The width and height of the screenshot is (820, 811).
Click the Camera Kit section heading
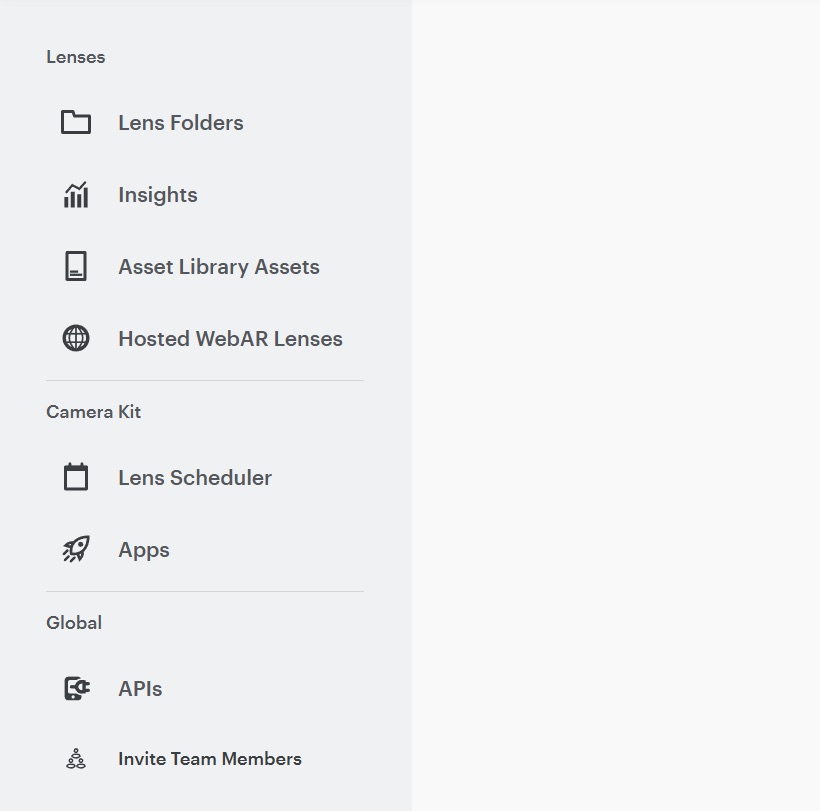(x=94, y=412)
